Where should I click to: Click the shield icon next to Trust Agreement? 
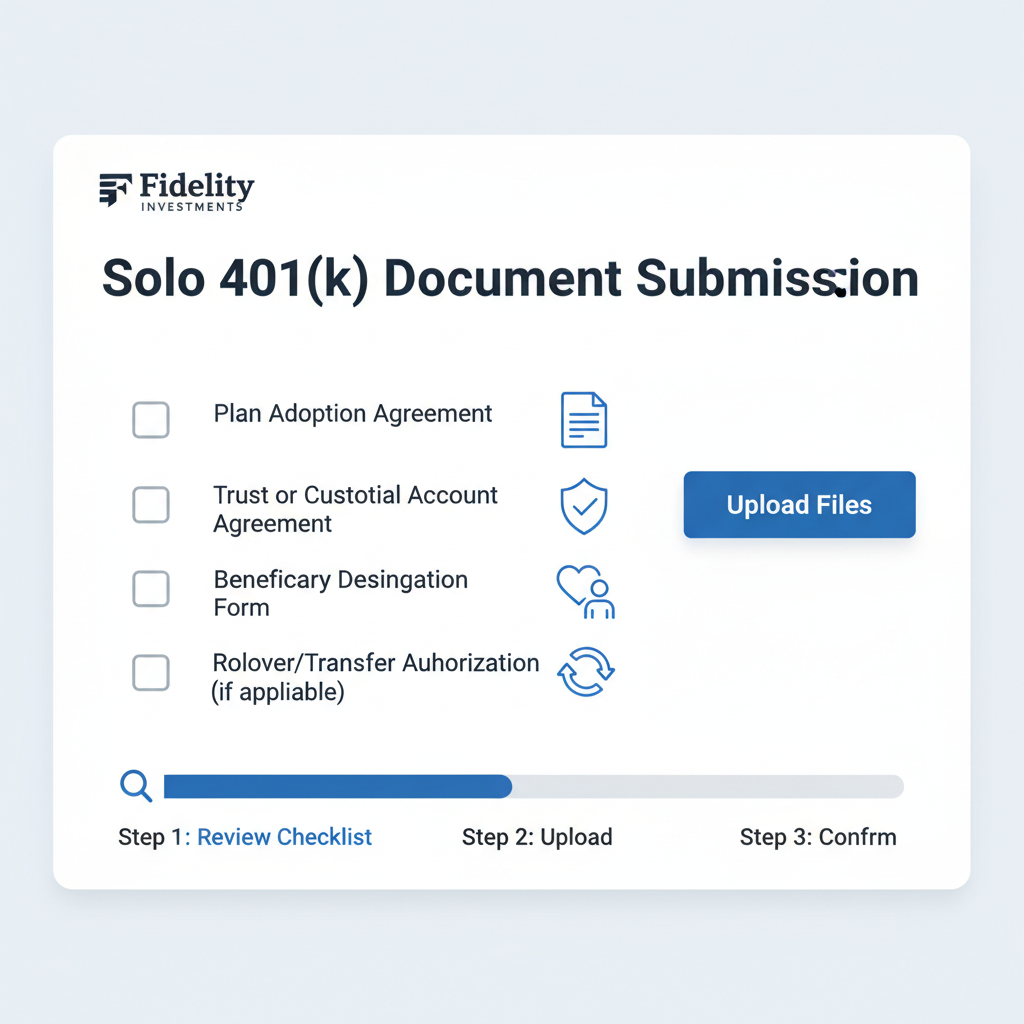(x=585, y=505)
